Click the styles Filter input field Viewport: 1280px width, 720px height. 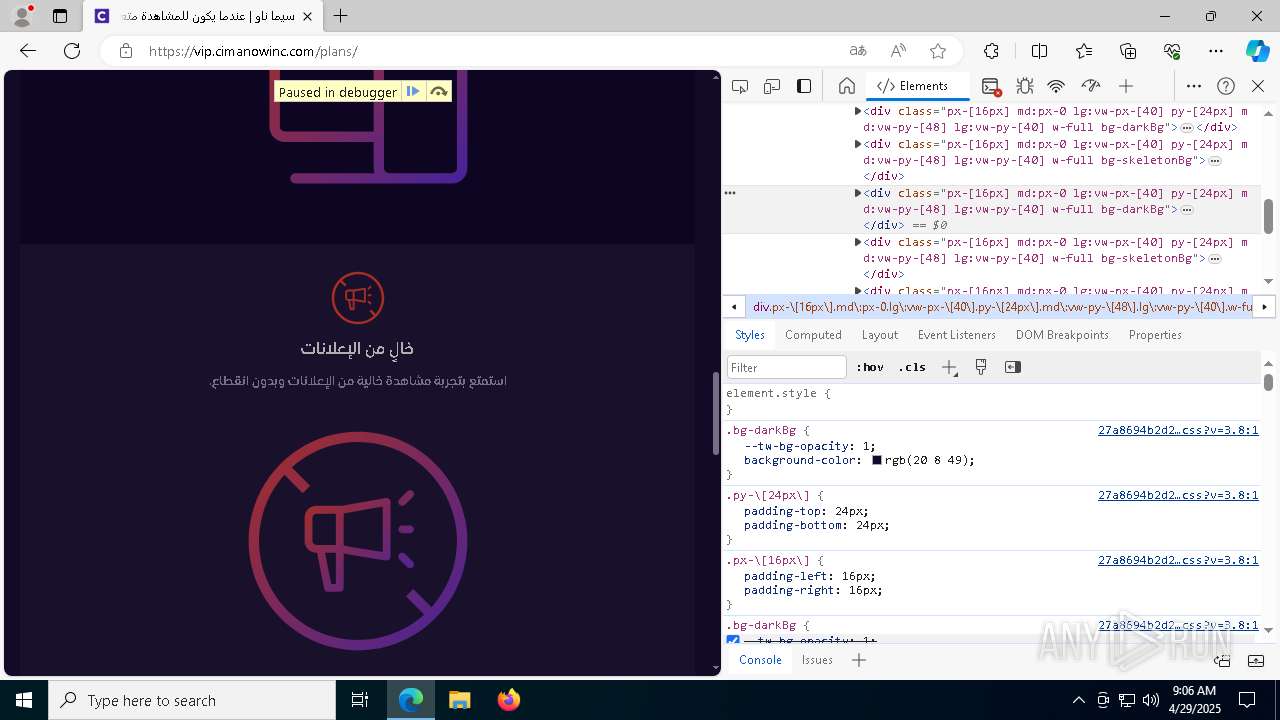click(x=787, y=367)
